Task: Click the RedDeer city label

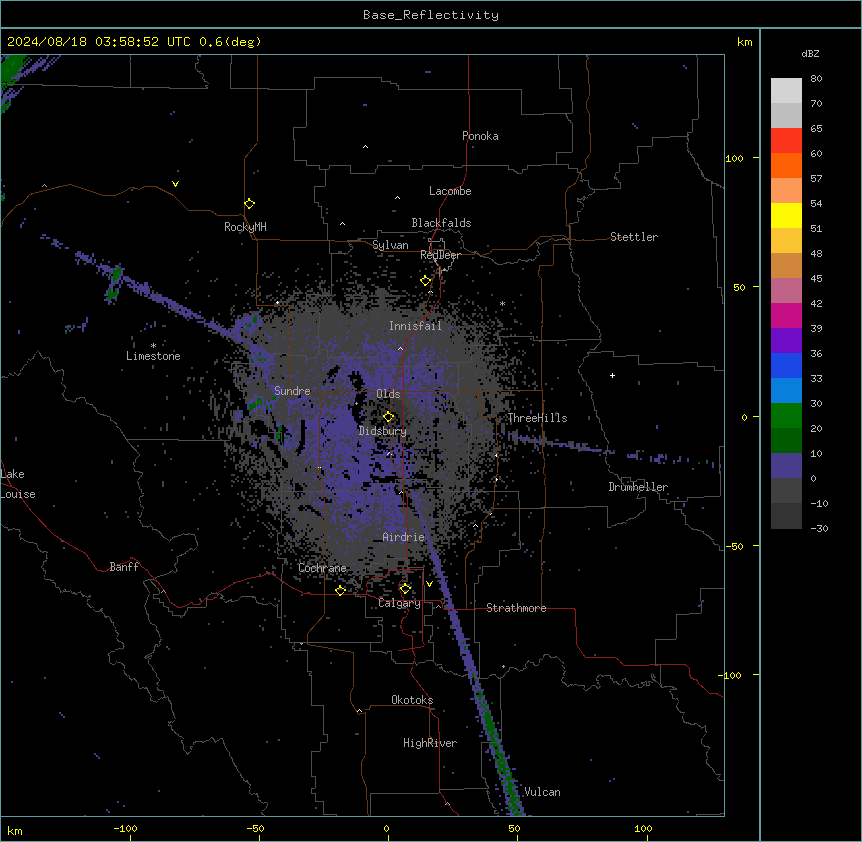Action: click(x=440, y=255)
